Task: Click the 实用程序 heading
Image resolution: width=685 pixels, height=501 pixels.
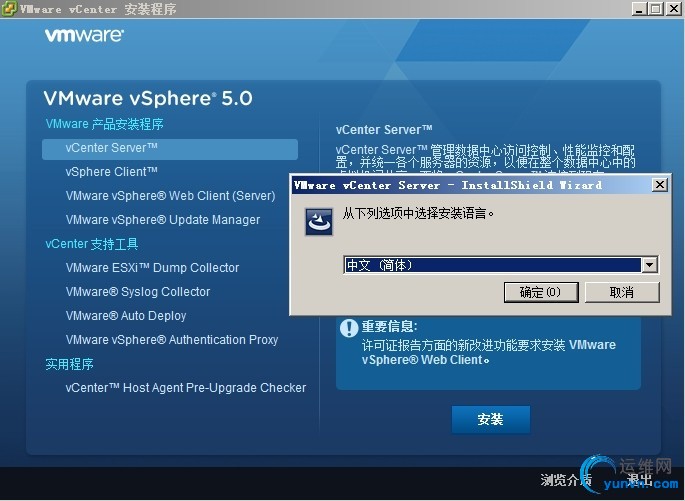Action: [x=69, y=364]
